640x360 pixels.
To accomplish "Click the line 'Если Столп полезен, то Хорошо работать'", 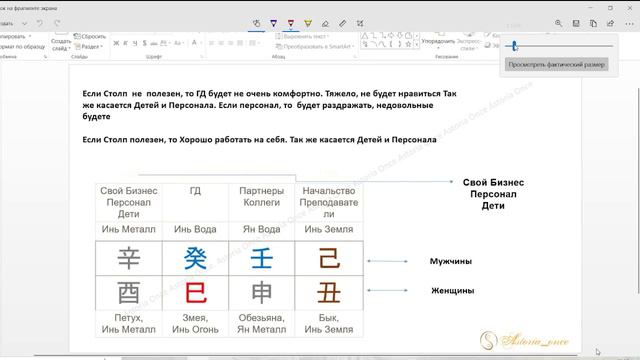I will click(x=259, y=140).
